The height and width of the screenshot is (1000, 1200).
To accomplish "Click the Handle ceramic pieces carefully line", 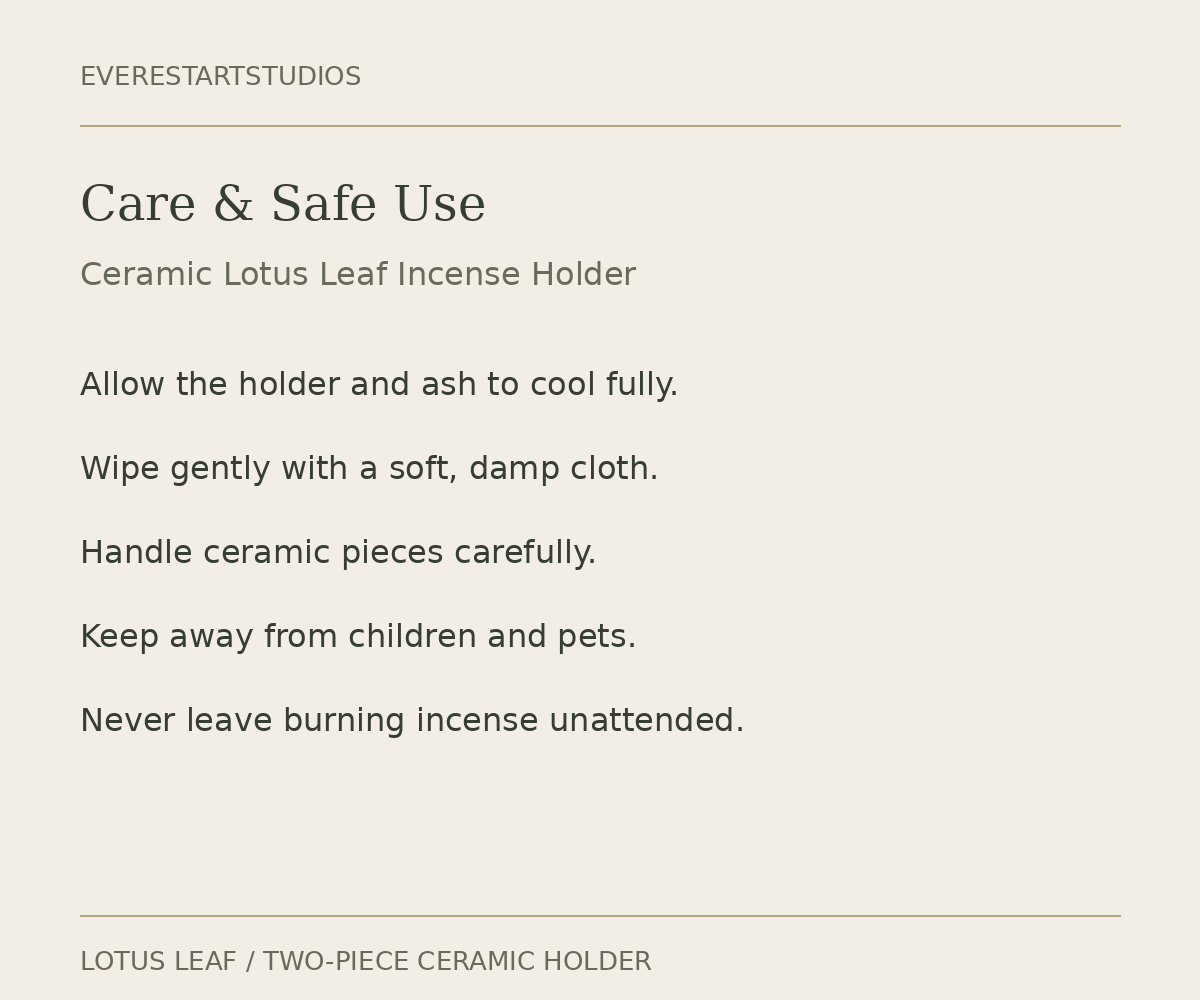I will click(338, 553).
